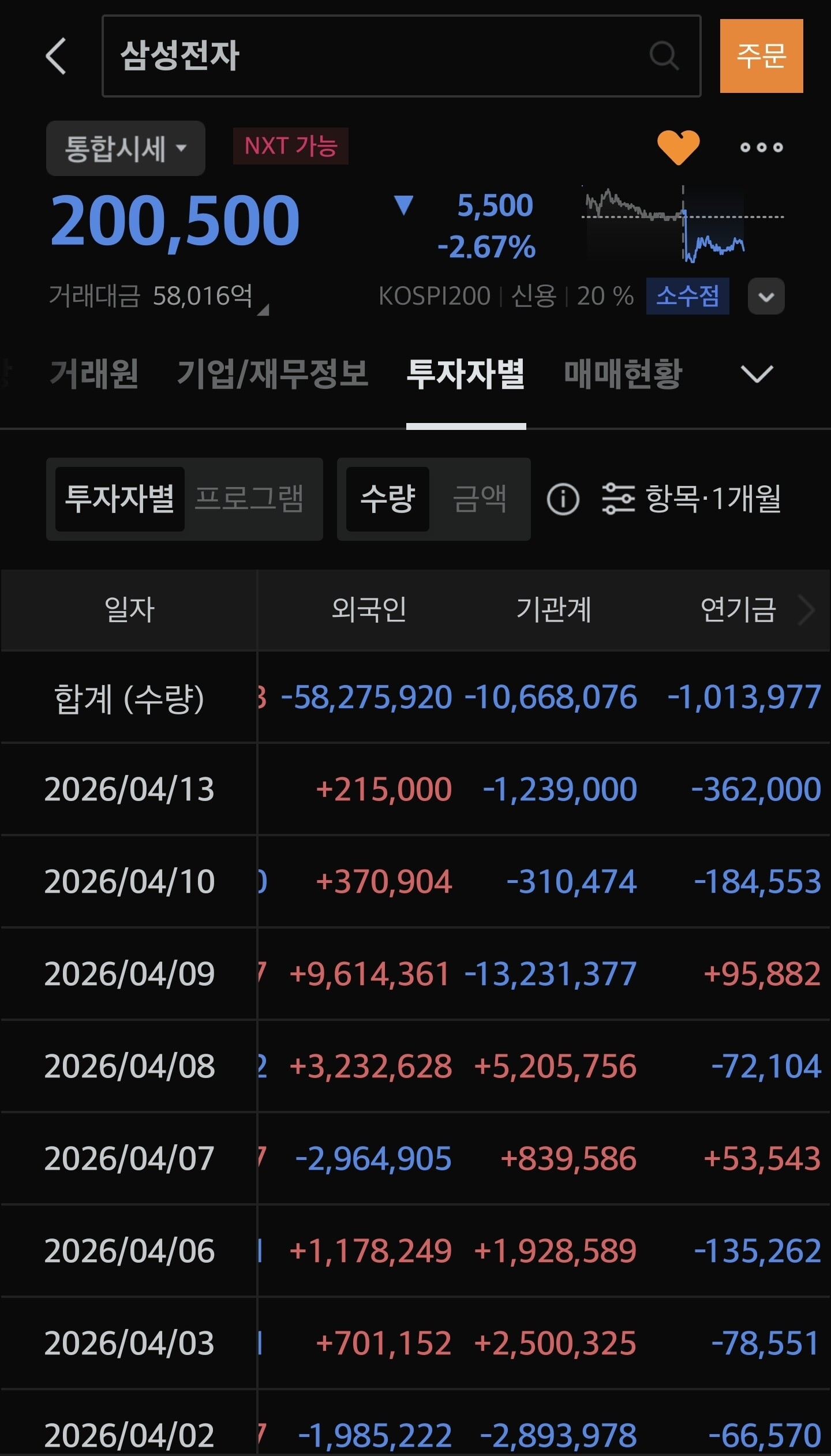
Task: Tap the NXT 가능 badge
Action: tap(291, 146)
